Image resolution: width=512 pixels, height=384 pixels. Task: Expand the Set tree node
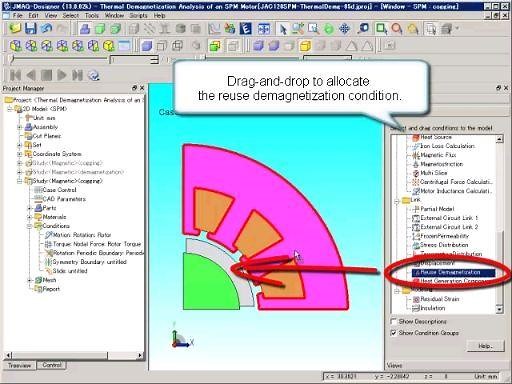20,145
